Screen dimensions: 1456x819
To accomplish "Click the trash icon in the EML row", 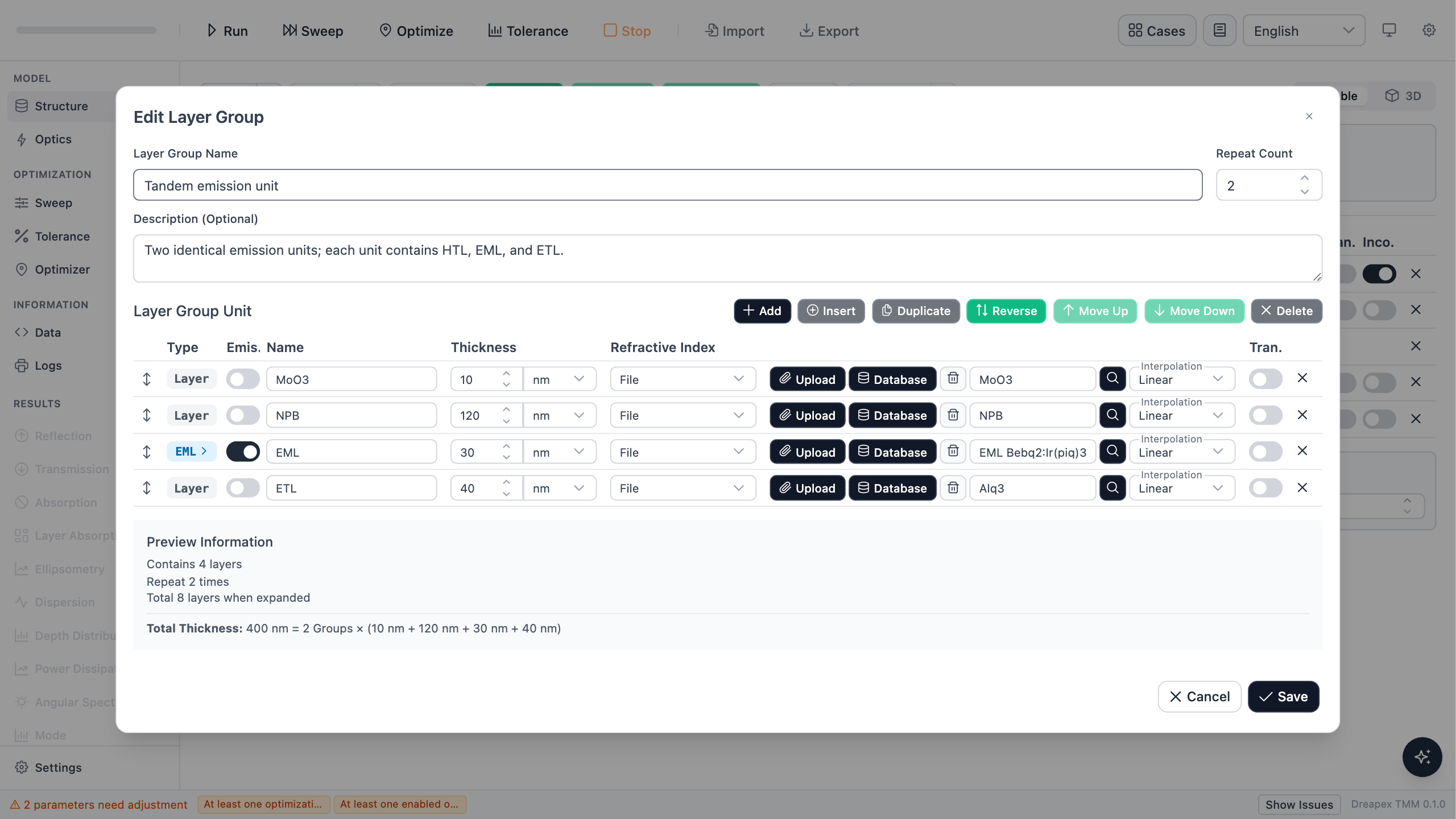I will tap(953, 452).
